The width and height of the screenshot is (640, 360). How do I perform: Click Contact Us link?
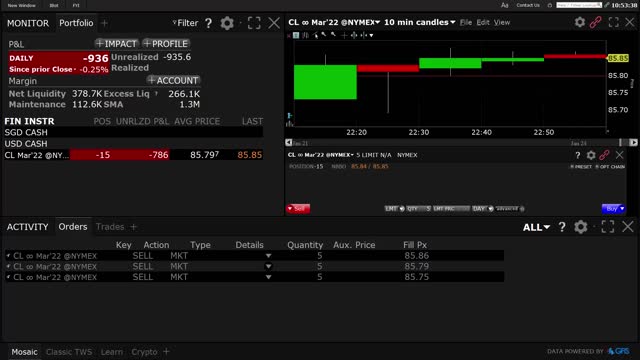528,5
